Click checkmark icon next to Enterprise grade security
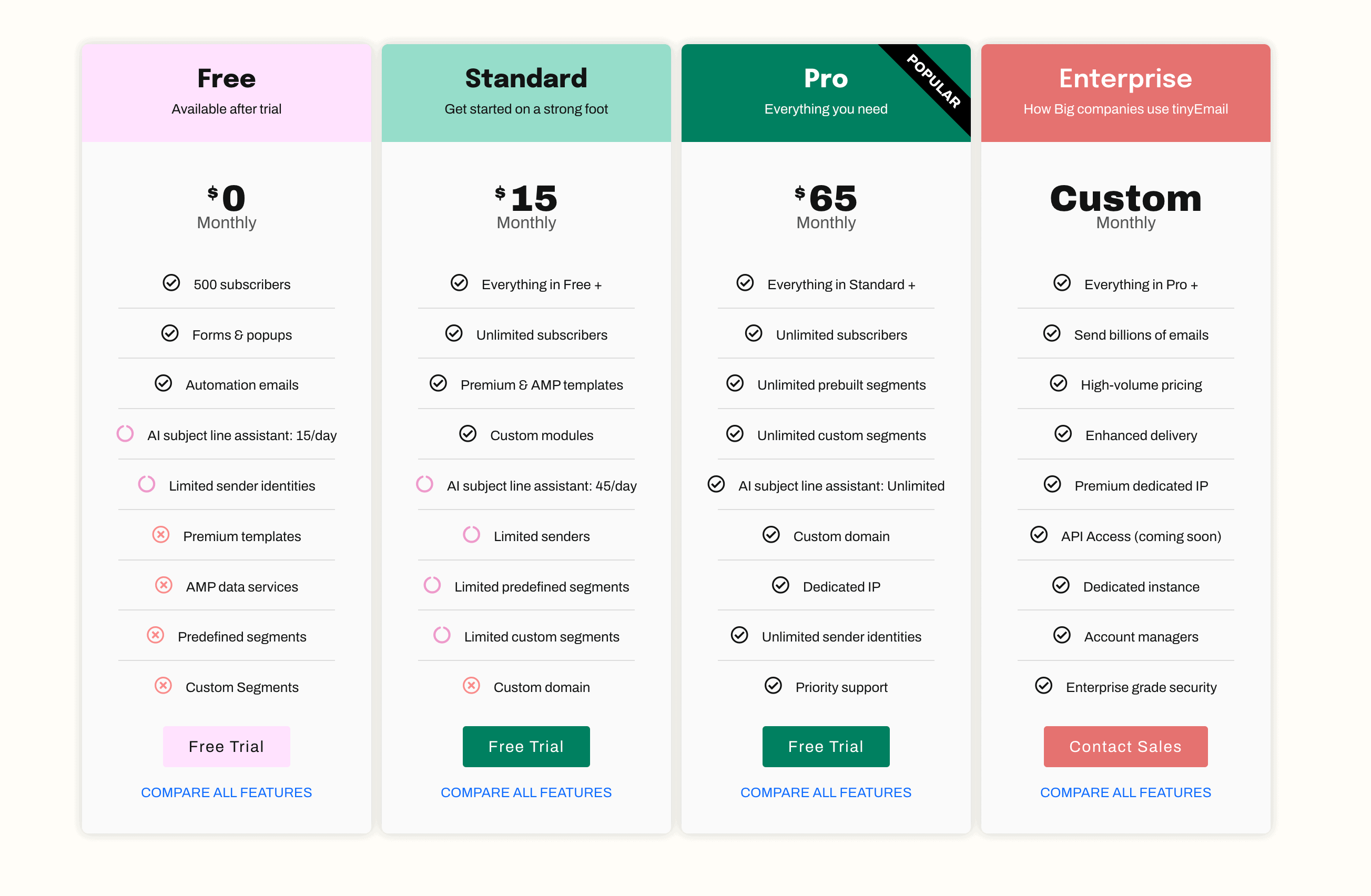The width and height of the screenshot is (1371, 896). click(x=1043, y=686)
